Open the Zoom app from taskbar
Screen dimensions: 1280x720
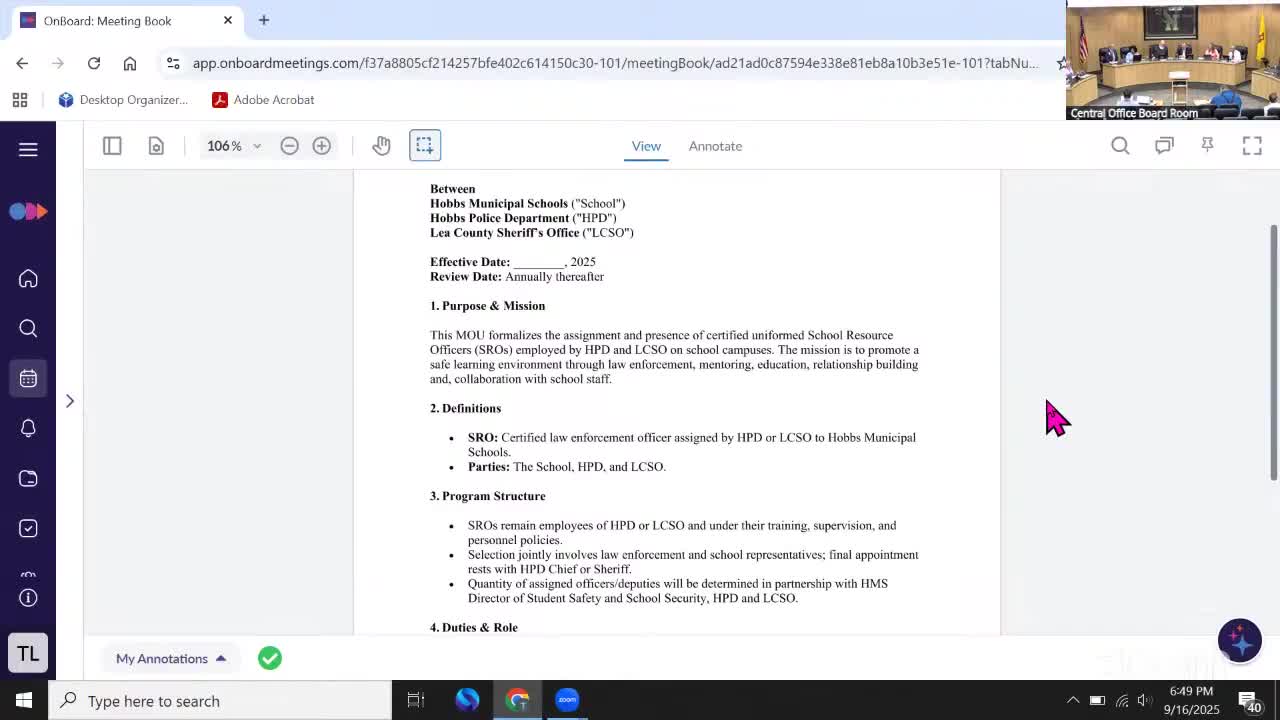click(567, 700)
